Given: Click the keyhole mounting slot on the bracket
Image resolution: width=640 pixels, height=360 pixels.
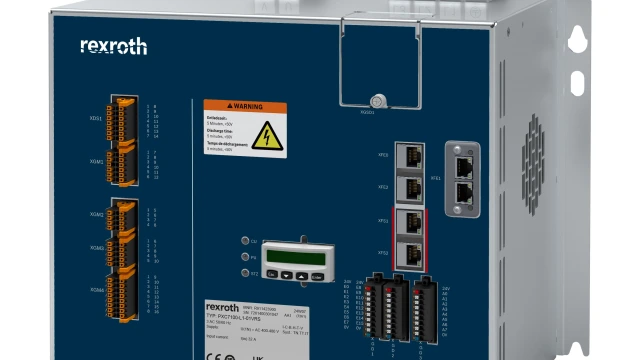Looking at the screenshot, I should click(x=578, y=39).
